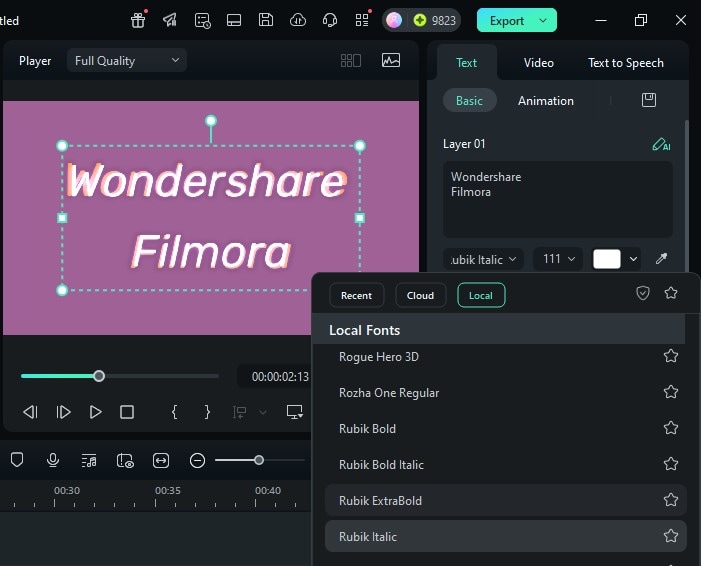
Task: Select the Recent fonts tab
Action: 356,296
